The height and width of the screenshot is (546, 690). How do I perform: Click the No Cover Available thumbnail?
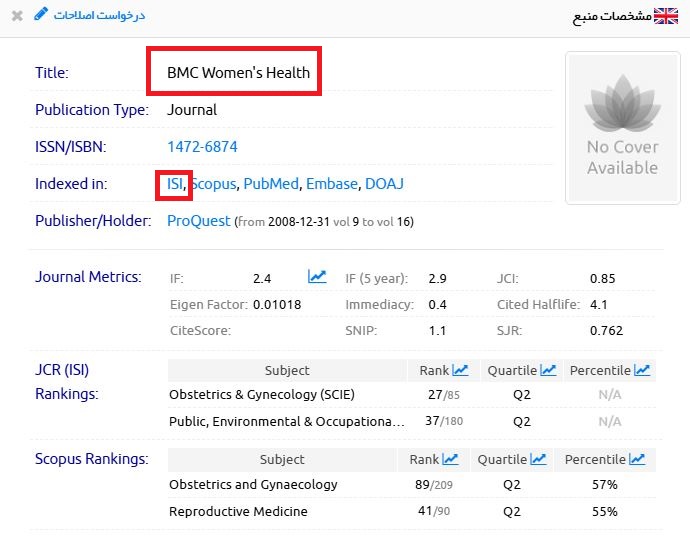[621, 128]
